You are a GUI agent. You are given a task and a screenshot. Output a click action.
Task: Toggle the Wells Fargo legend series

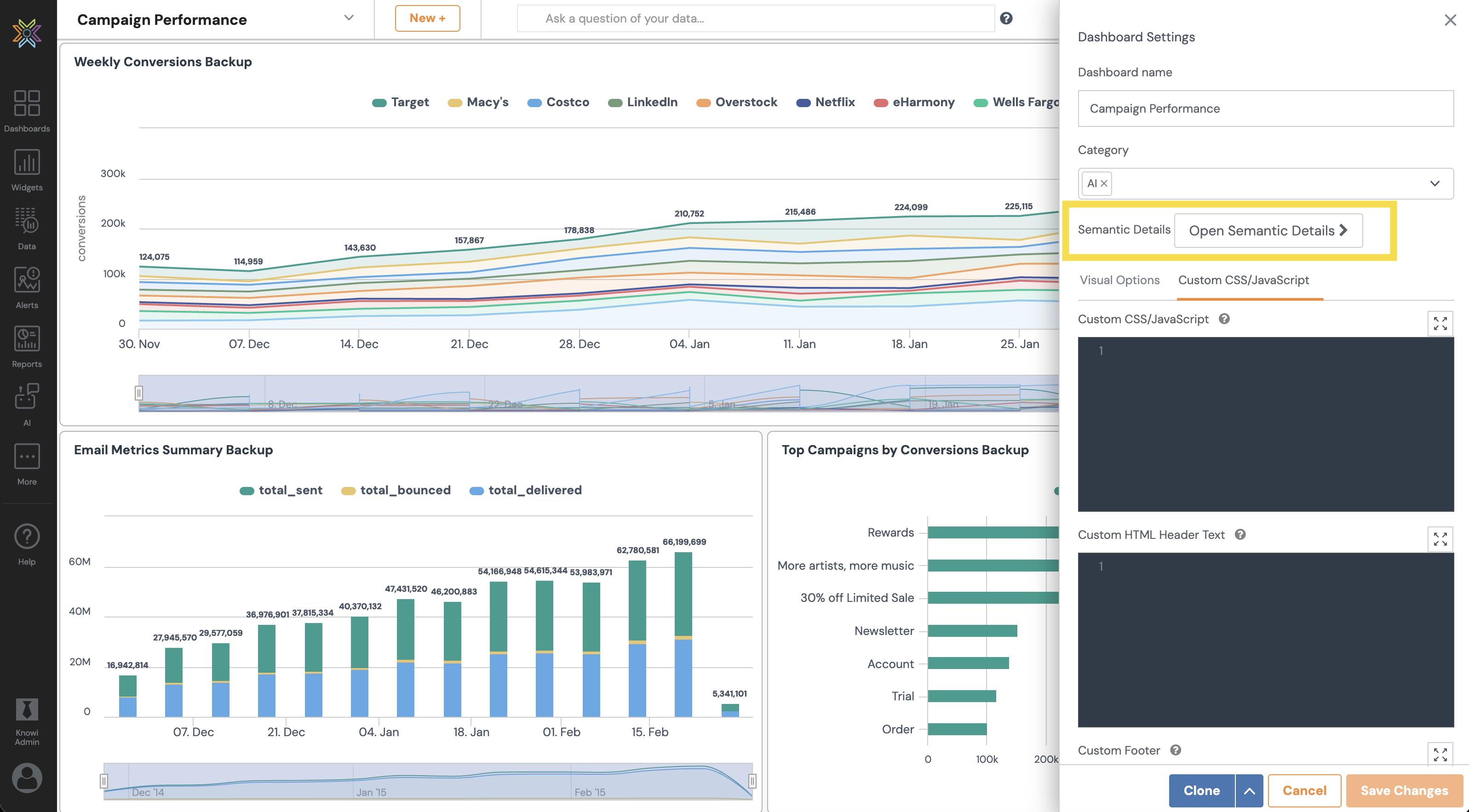tap(1016, 102)
